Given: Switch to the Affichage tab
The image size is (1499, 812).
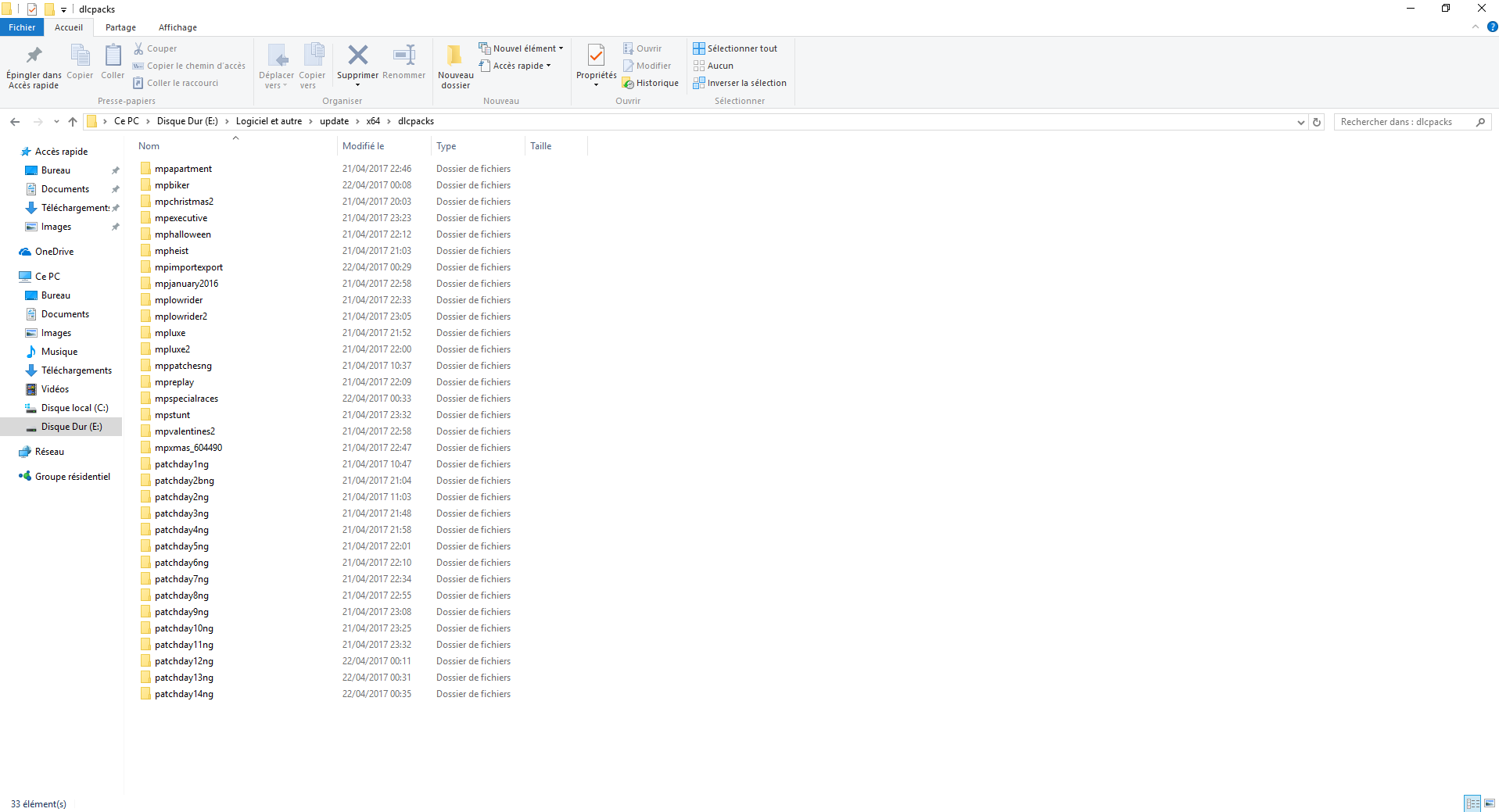Looking at the screenshot, I should [178, 27].
